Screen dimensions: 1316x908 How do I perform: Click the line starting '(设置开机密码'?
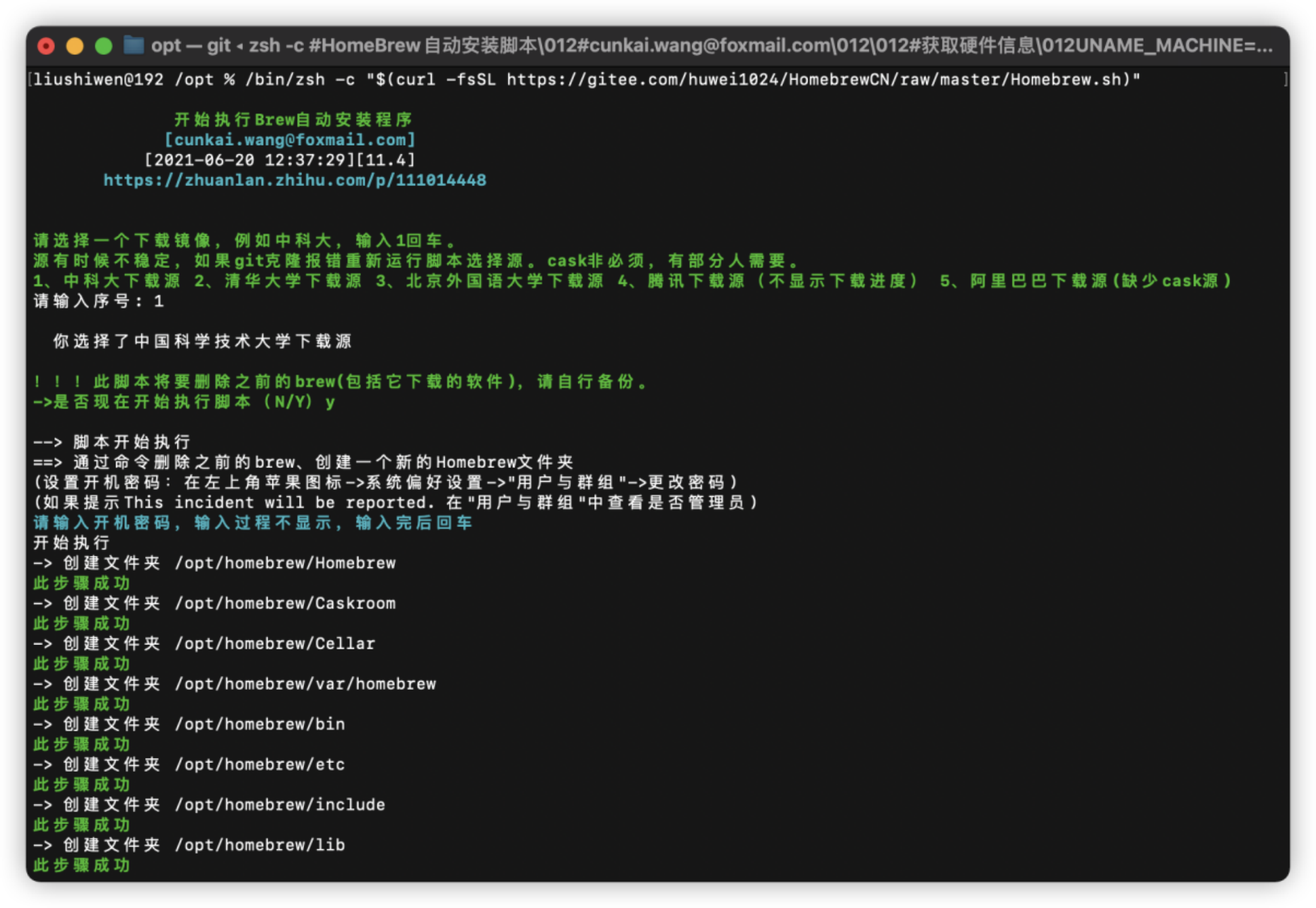[x=385, y=482]
